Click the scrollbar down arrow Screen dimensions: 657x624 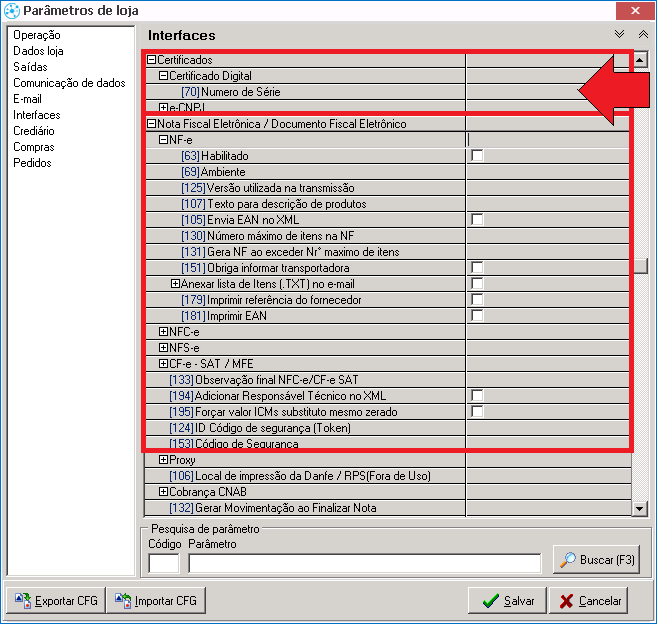[641, 509]
